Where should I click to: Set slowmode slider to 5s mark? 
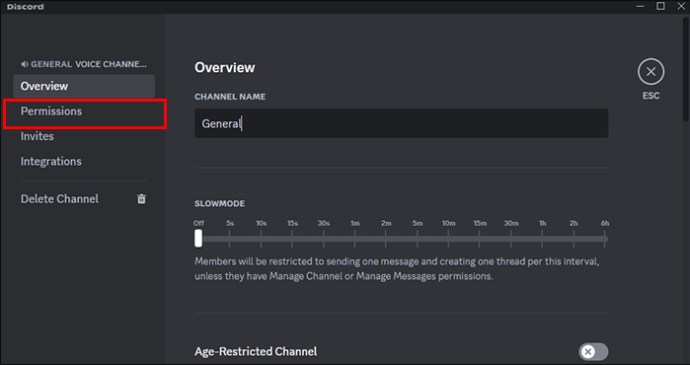[x=230, y=239]
